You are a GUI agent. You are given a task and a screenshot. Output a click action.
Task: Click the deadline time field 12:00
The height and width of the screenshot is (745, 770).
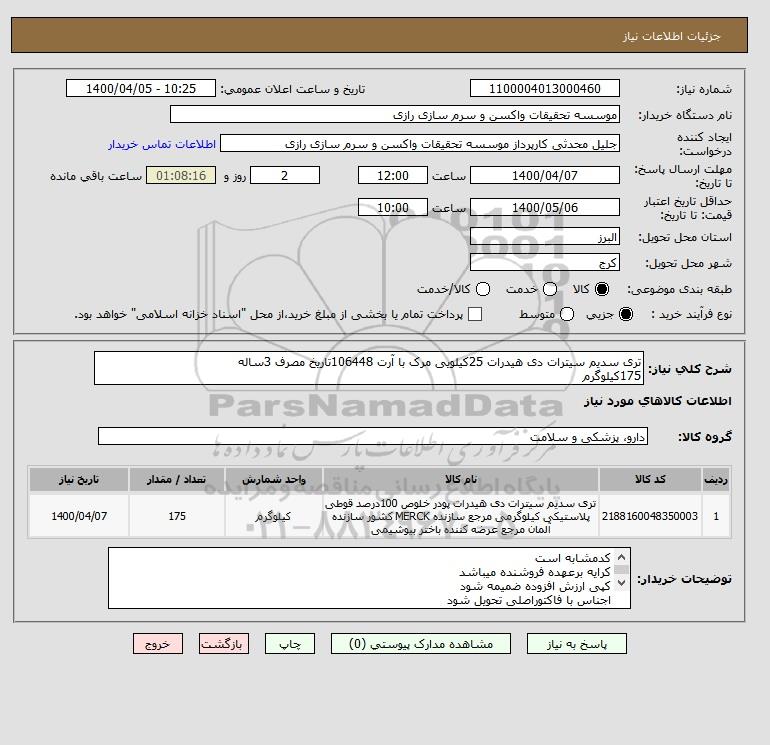(393, 175)
